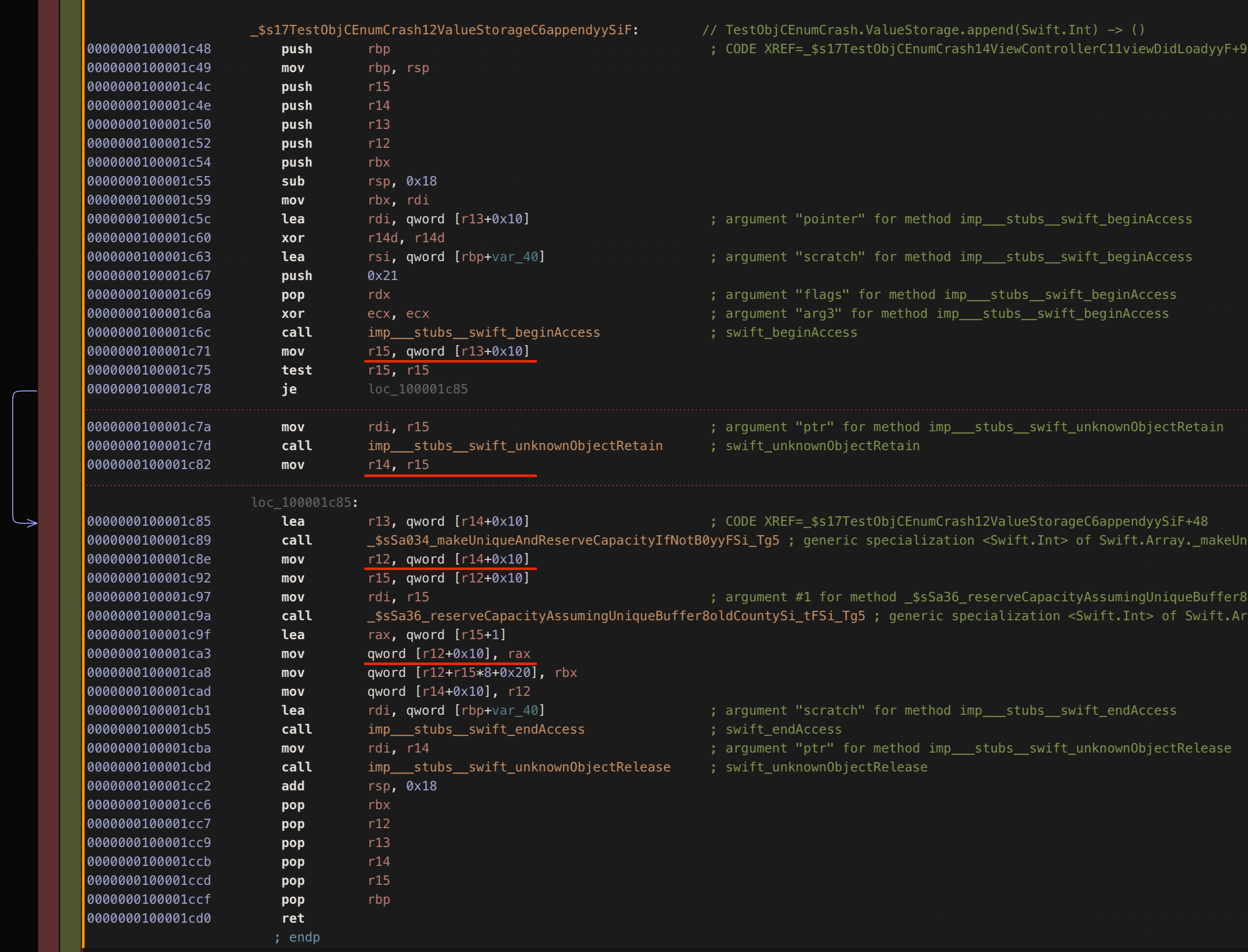Click the TestObjCEnumCrash.ValueStorage.append demangled comment
The height and width of the screenshot is (952, 1248).
pos(924,30)
